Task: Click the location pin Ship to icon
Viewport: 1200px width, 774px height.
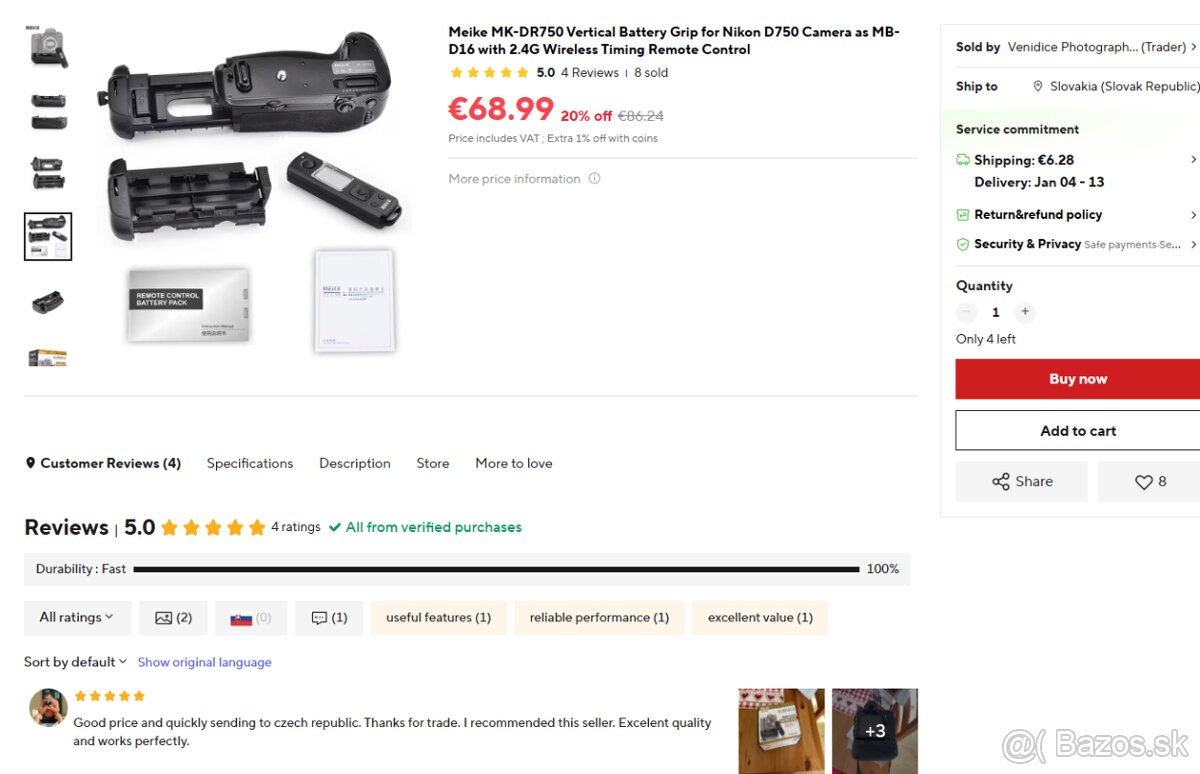Action: coord(1038,87)
